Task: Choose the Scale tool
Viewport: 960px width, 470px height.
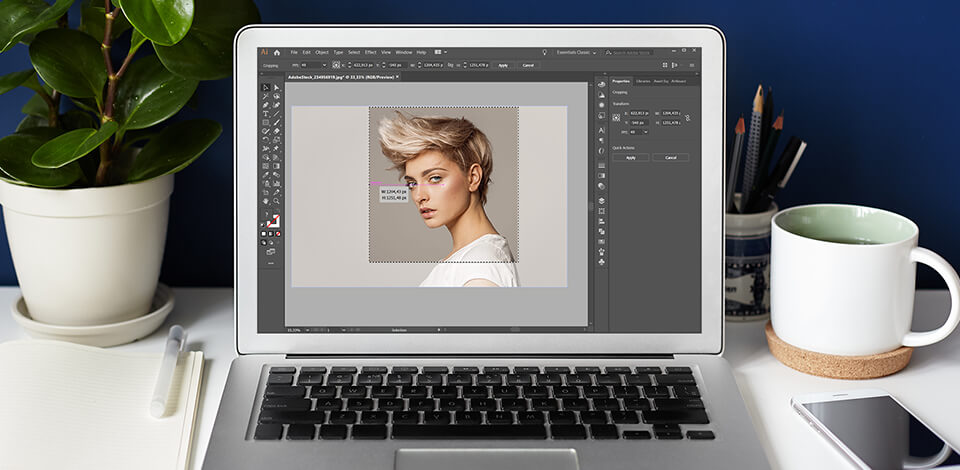Action: click(276, 139)
